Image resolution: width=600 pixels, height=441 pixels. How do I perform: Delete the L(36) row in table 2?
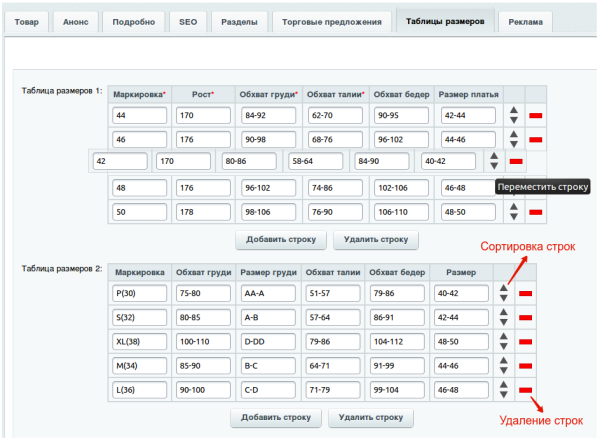coord(523,389)
